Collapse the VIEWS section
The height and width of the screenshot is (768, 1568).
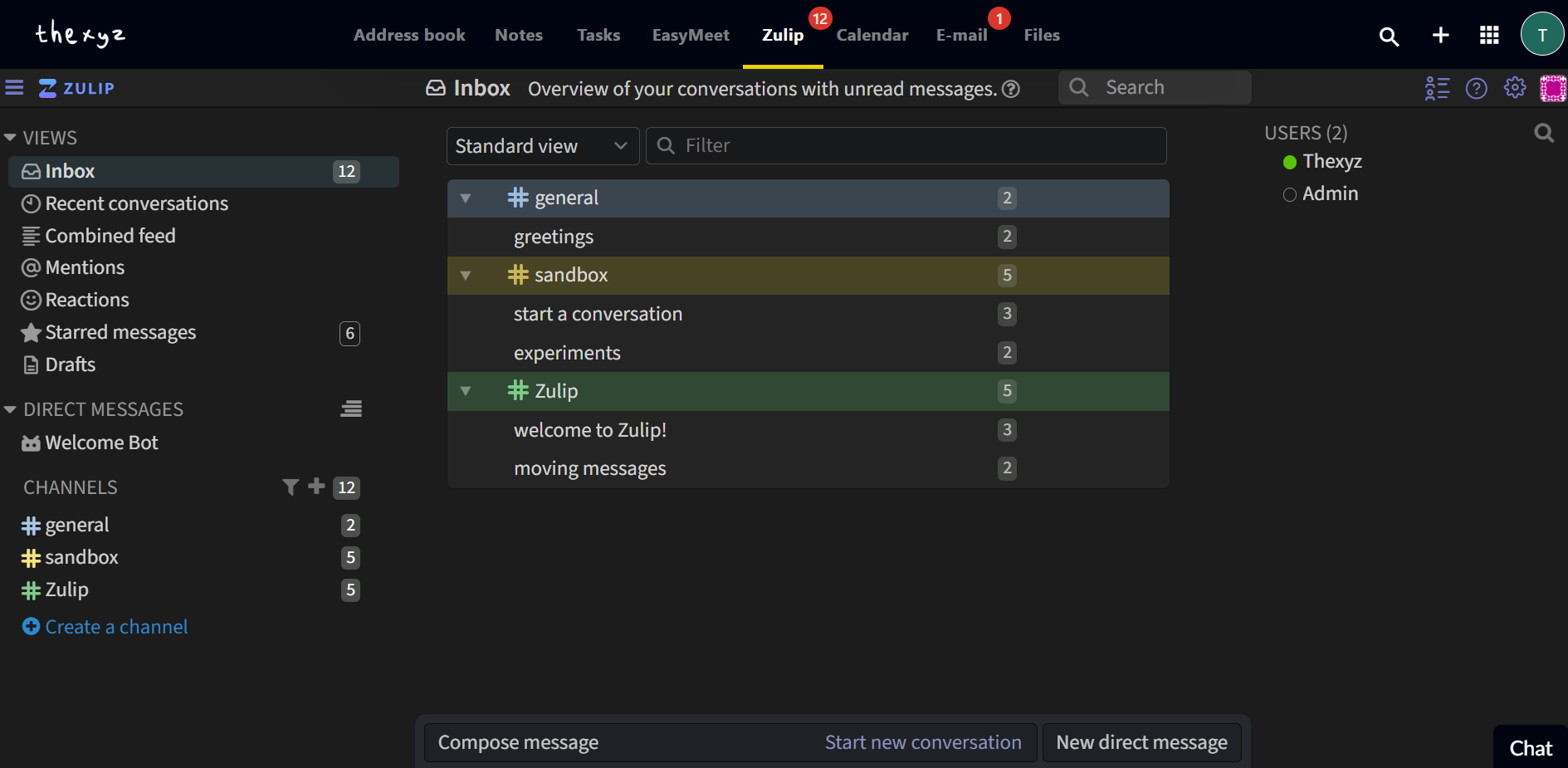click(10, 137)
